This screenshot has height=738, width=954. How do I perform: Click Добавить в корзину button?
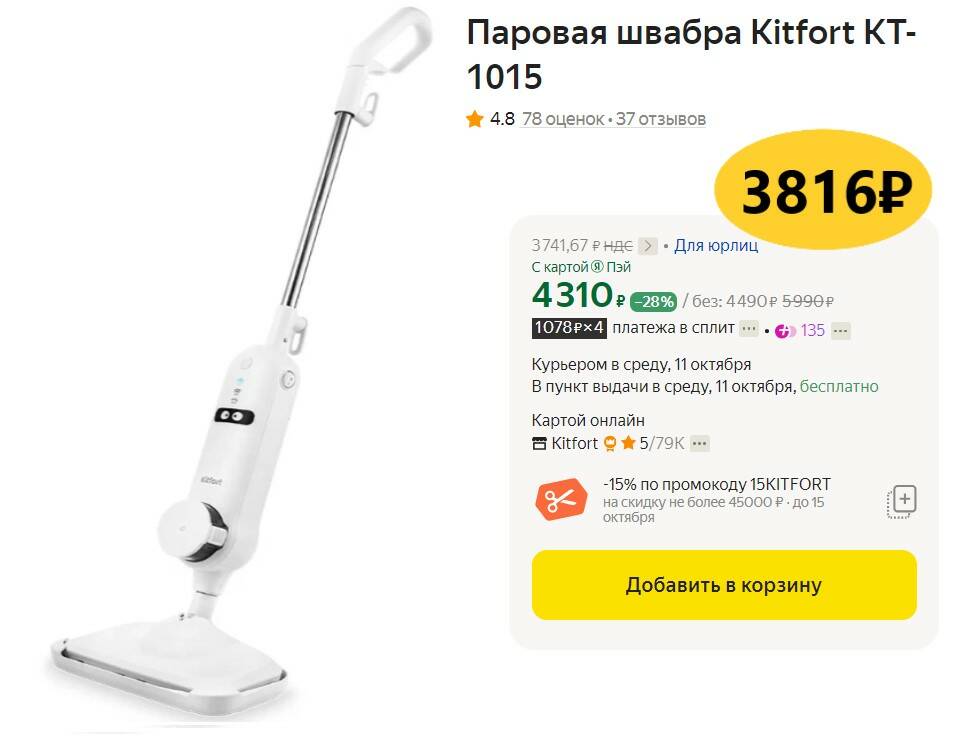click(724, 585)
